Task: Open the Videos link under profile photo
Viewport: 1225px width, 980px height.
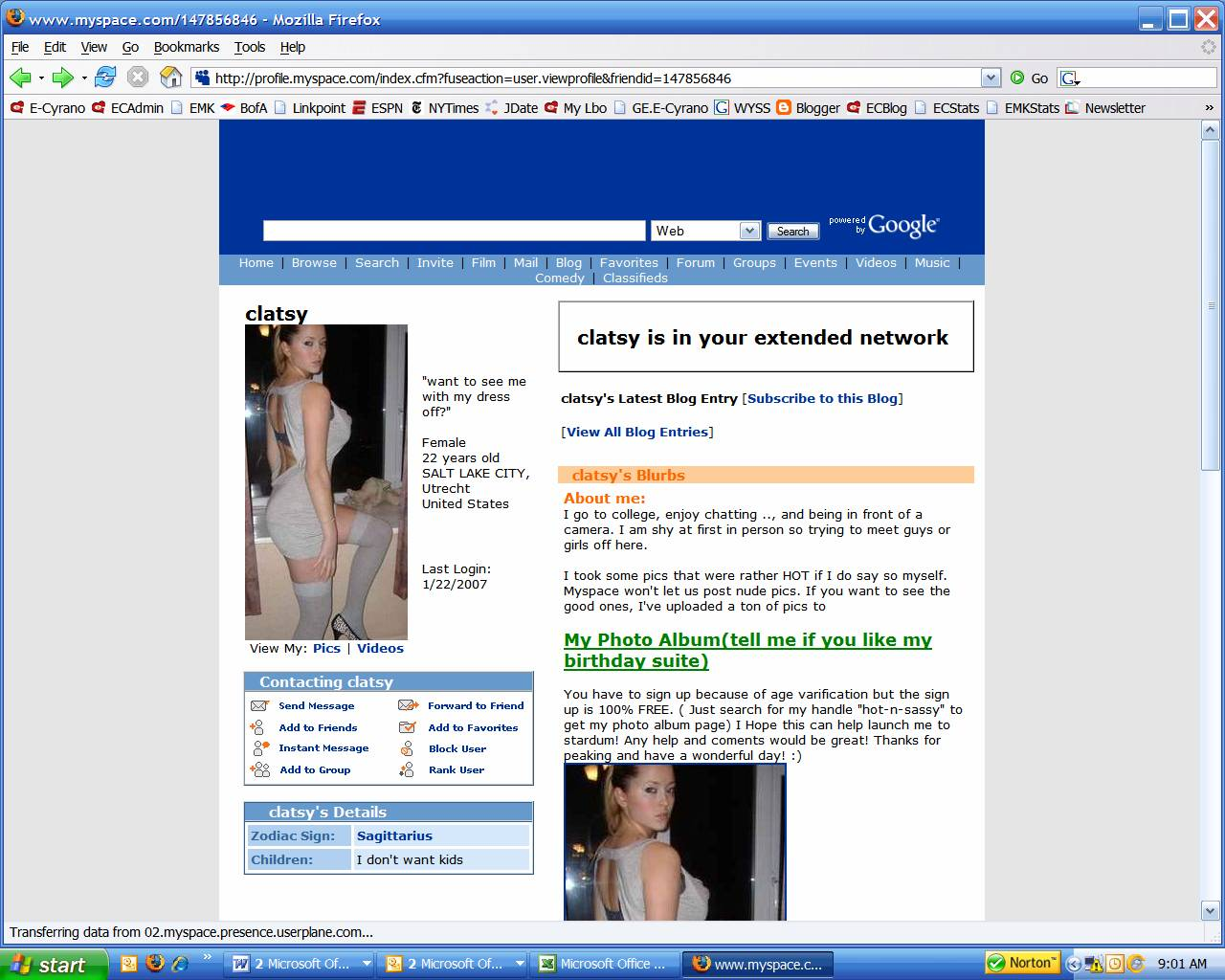Action: 380,648
